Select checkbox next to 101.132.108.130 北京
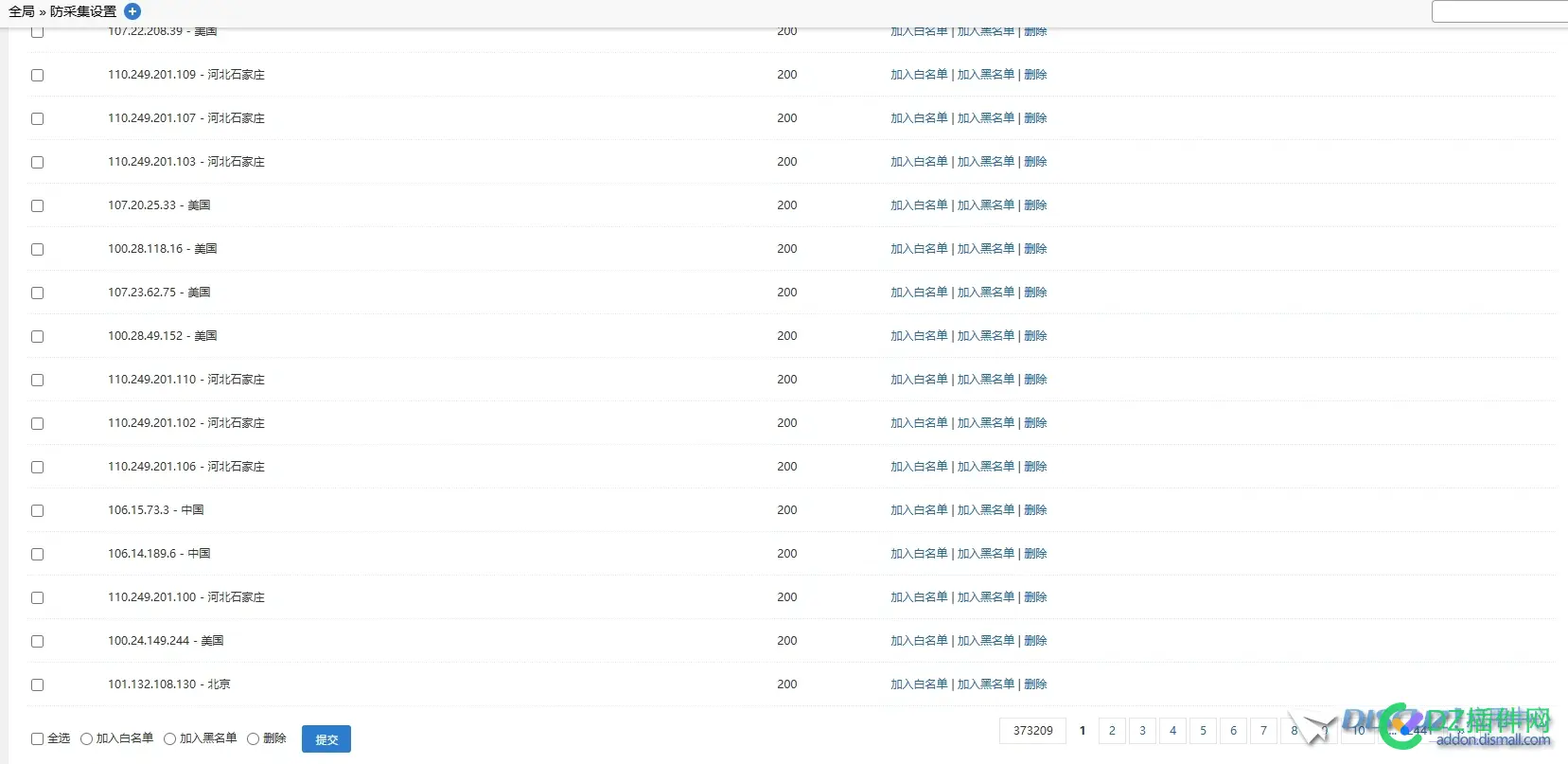This screenshot has height=764, width=1568. [38, 684]
